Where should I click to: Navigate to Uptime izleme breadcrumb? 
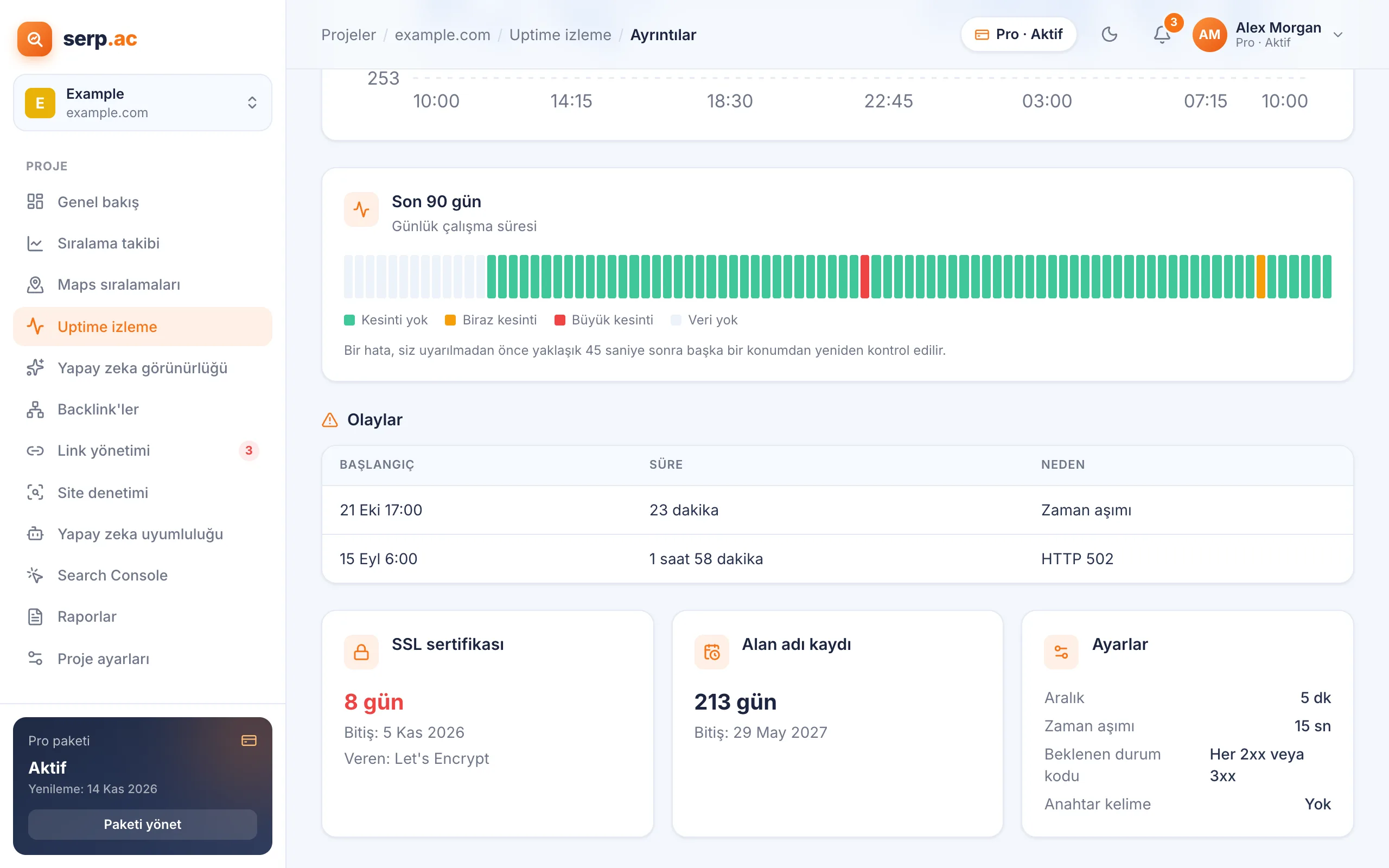560,35
